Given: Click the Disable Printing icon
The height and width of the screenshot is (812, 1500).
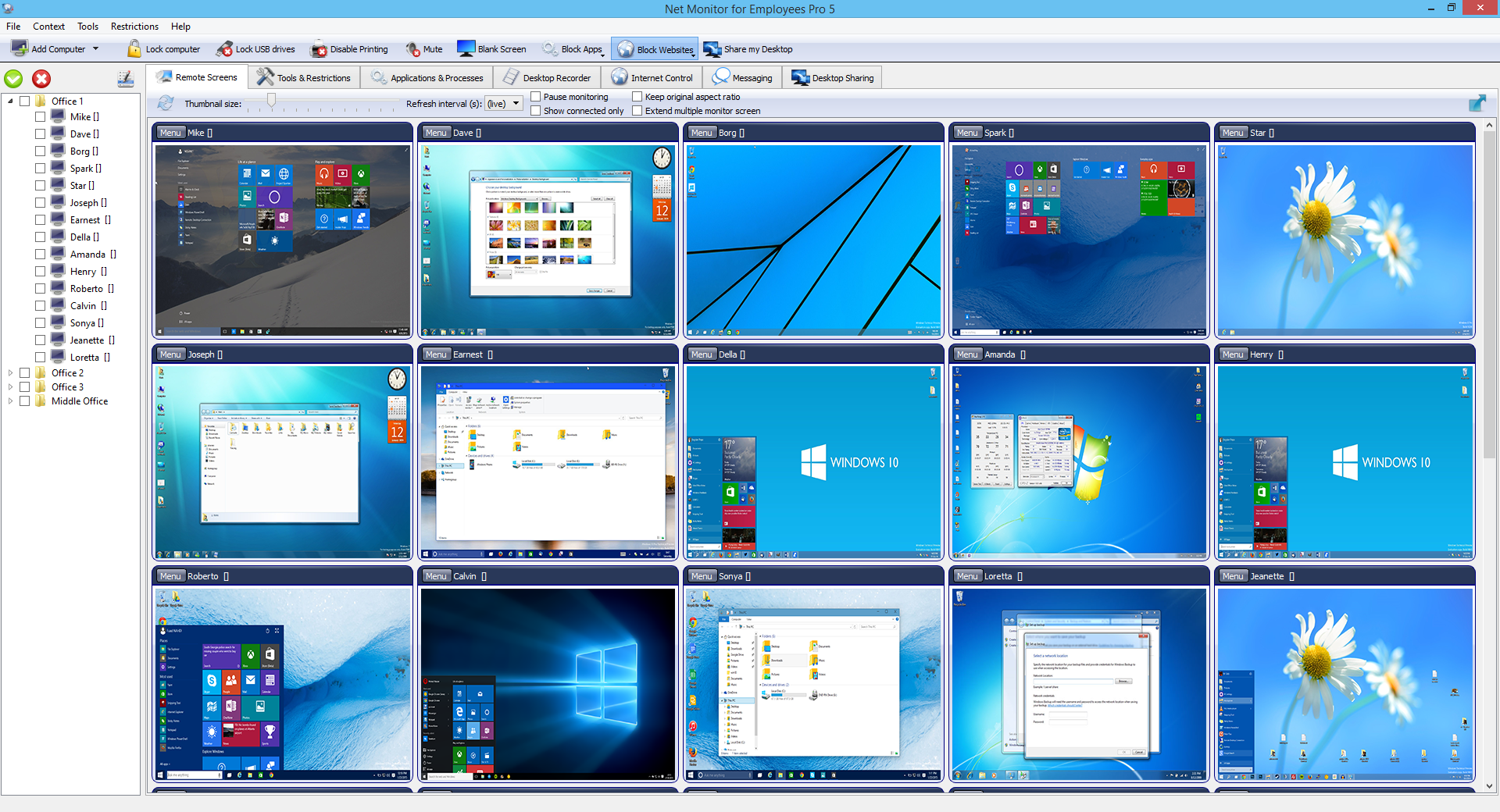Looking at the screenshot, I should pos(319,49).
